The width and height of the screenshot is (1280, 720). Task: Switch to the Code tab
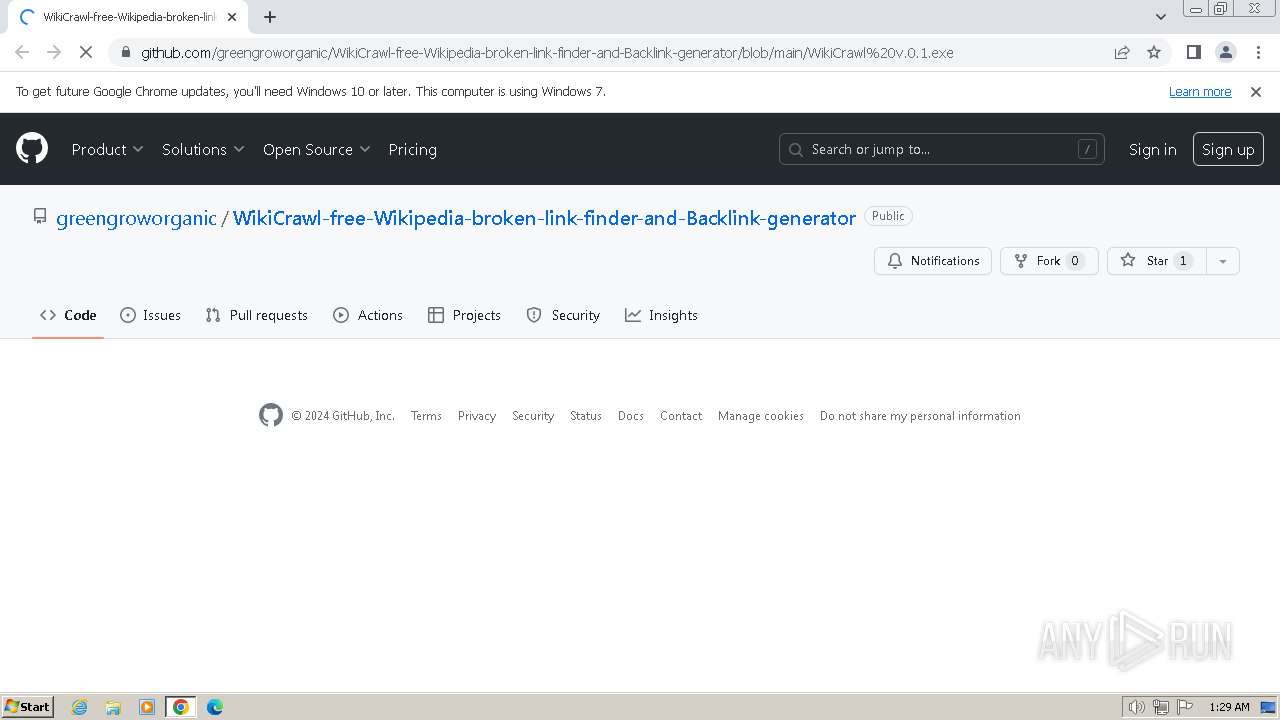[68, 315]
